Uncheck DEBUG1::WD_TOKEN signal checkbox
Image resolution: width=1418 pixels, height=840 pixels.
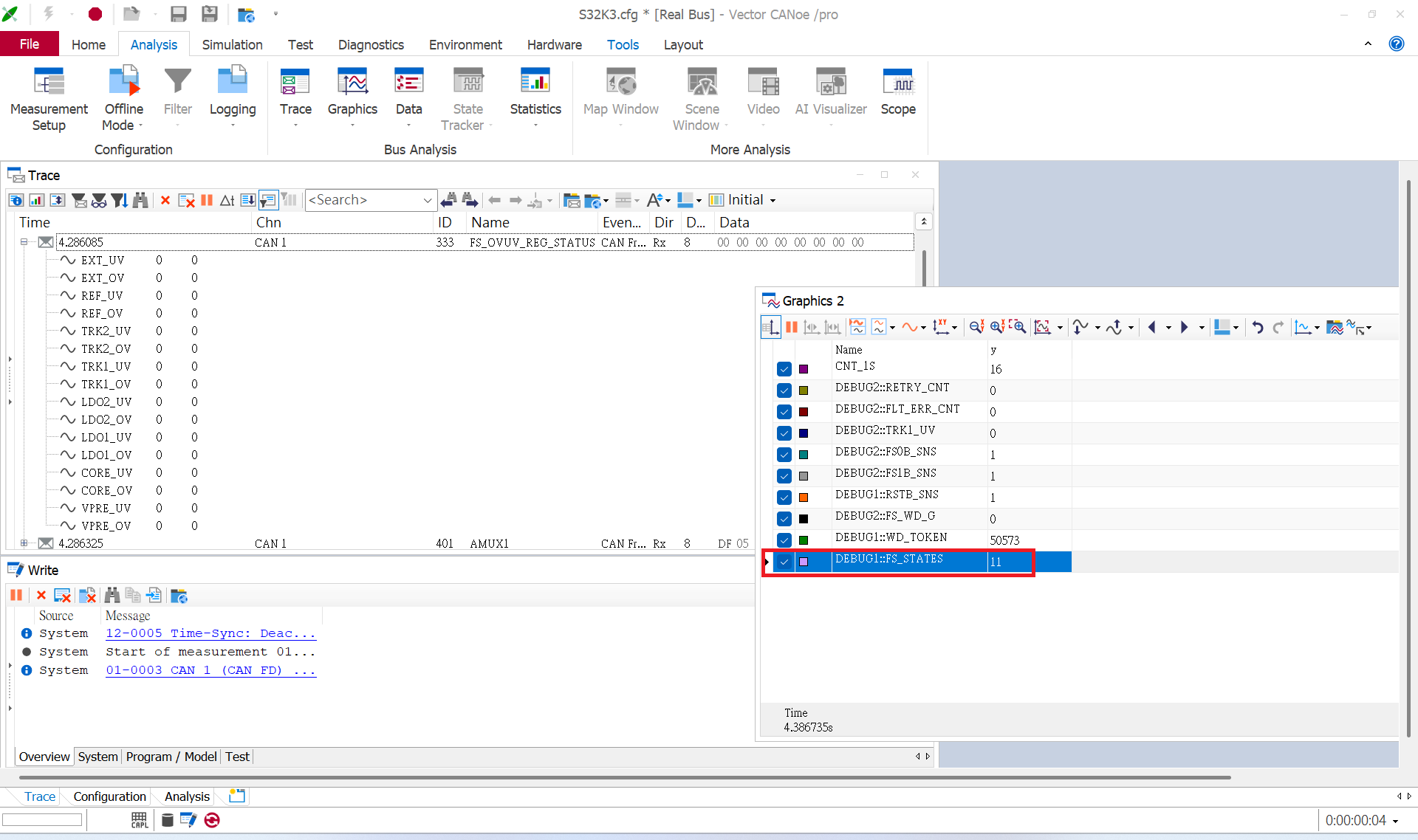pyautogui.click(x=784, y=540)
